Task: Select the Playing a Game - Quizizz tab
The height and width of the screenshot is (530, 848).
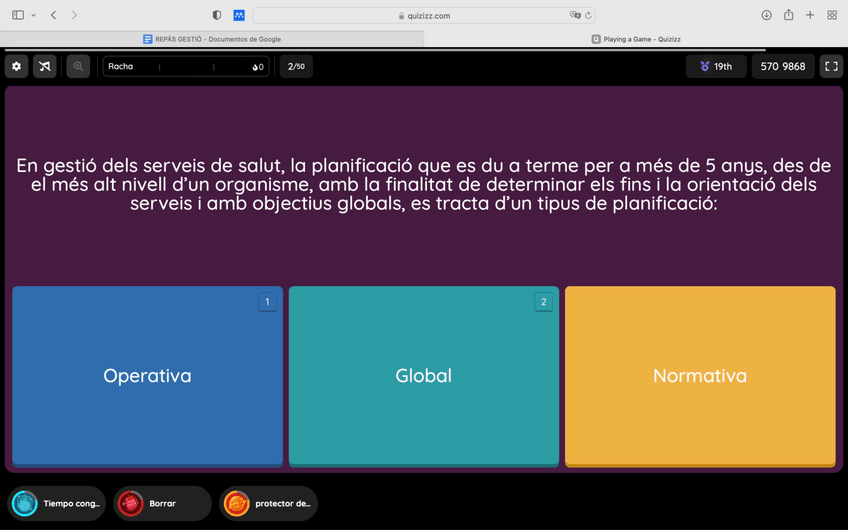Action: click(636, 39)
